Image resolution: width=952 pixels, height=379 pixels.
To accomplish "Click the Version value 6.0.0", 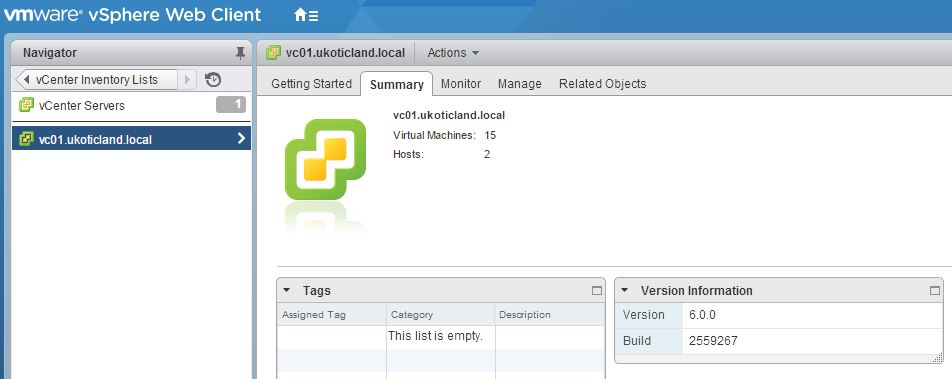I will [x=702, y=315].
